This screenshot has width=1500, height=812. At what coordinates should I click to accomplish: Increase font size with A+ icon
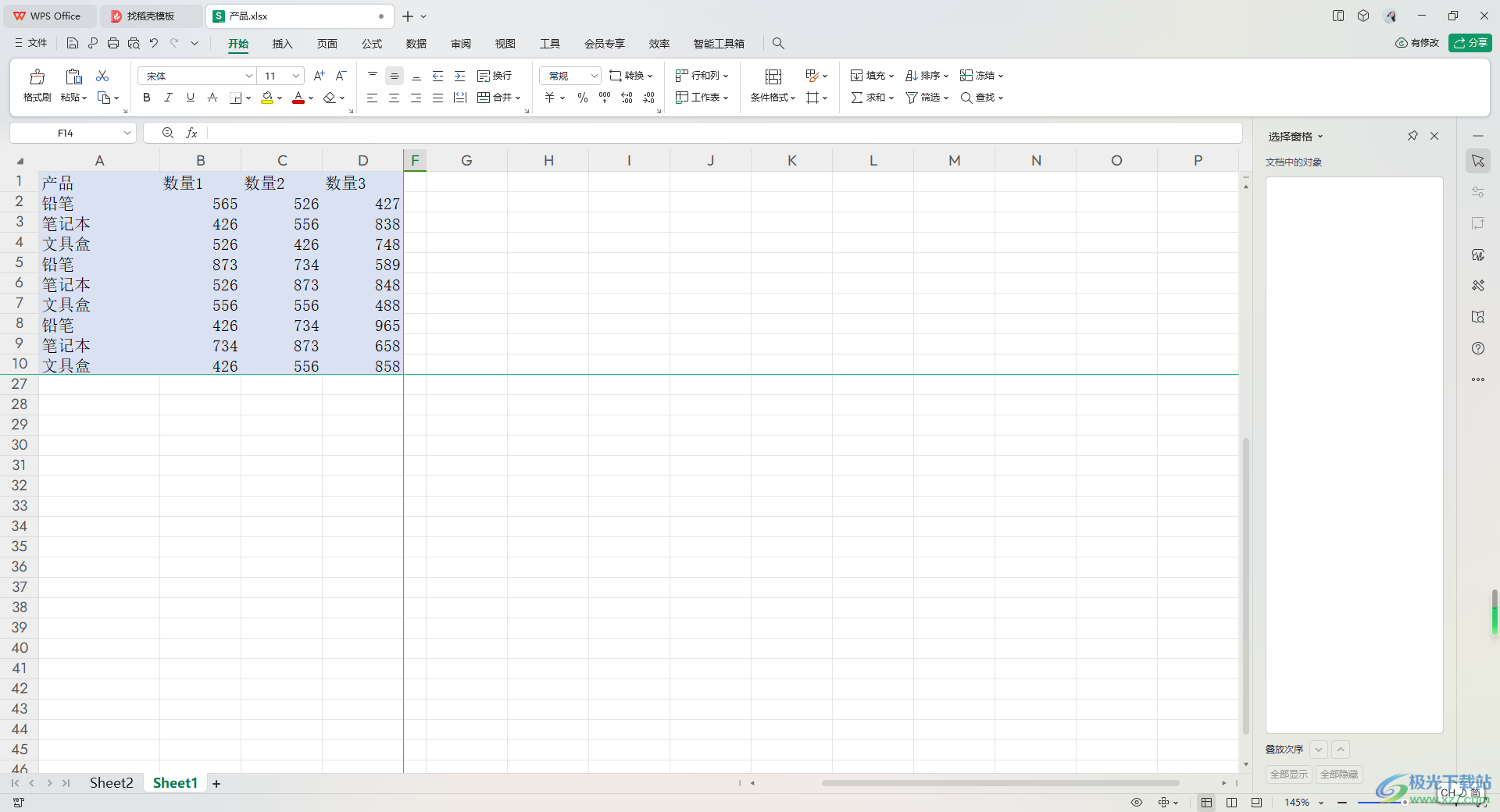coord(319,76)
